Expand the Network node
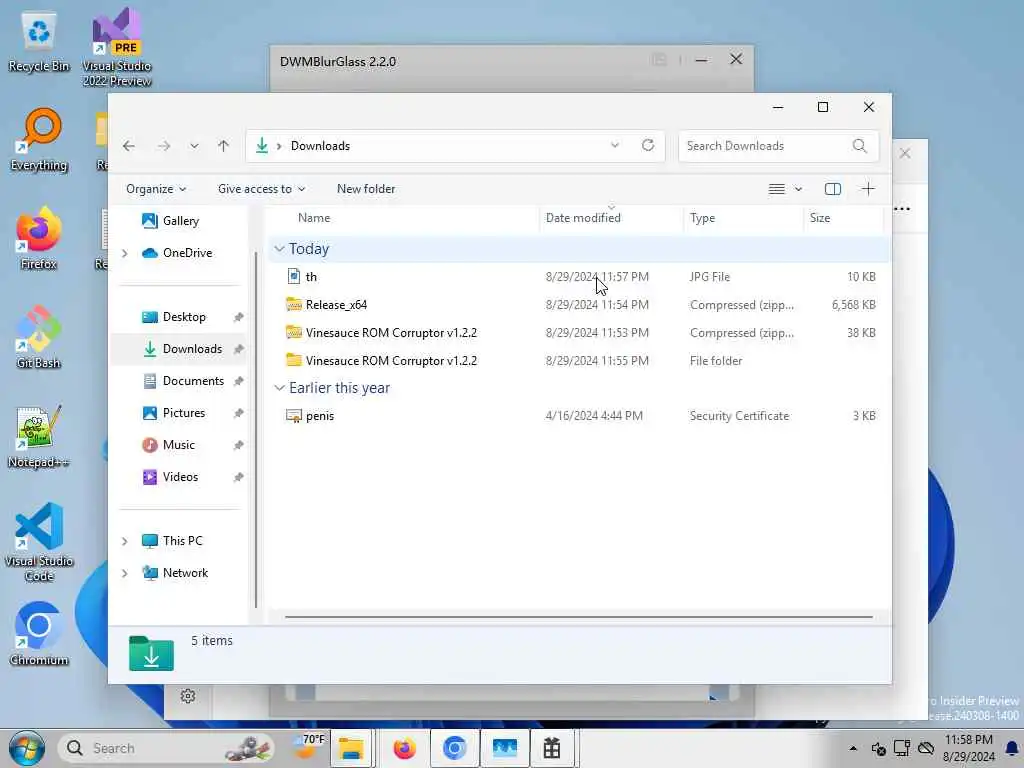The image size is (1024, 768). [125, 573]
